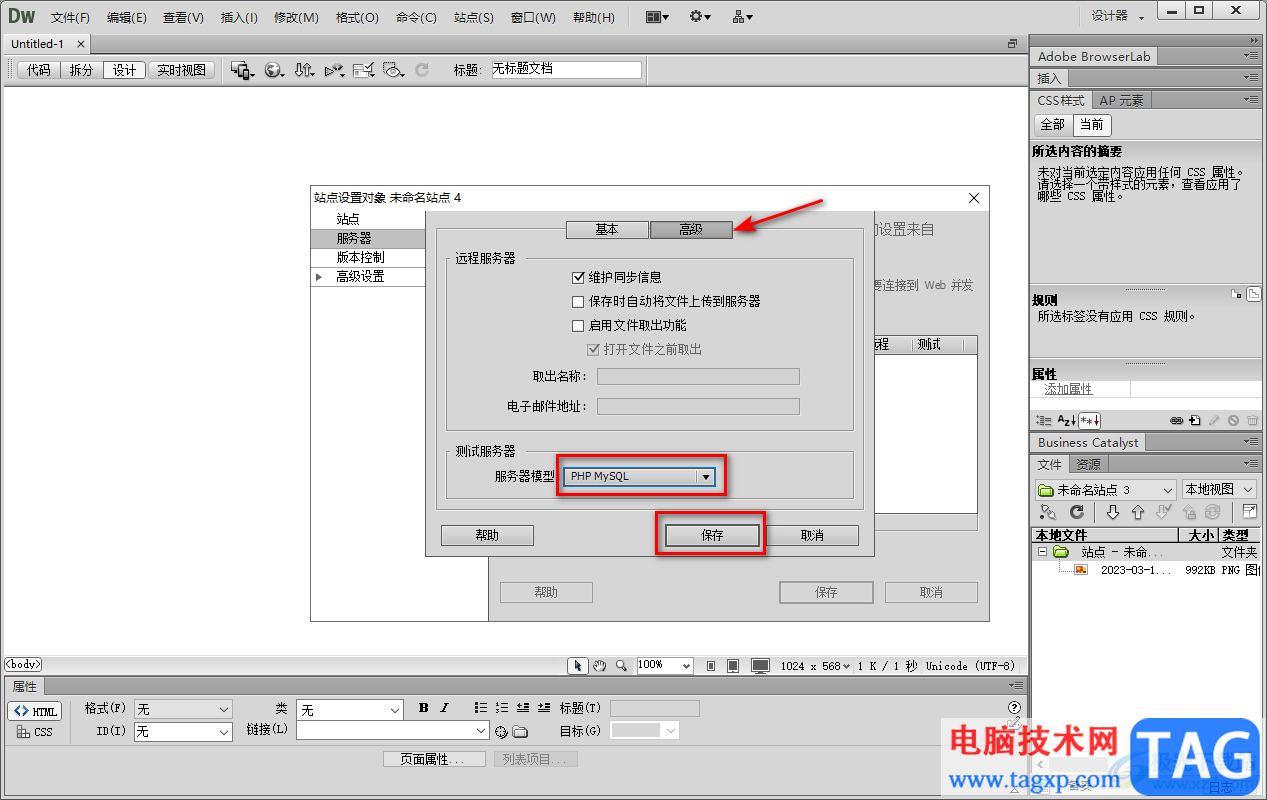The height and width of the screenshot is (800, 1267).
Task: Click the browse for file folder icon
Action: click(520, 732)
